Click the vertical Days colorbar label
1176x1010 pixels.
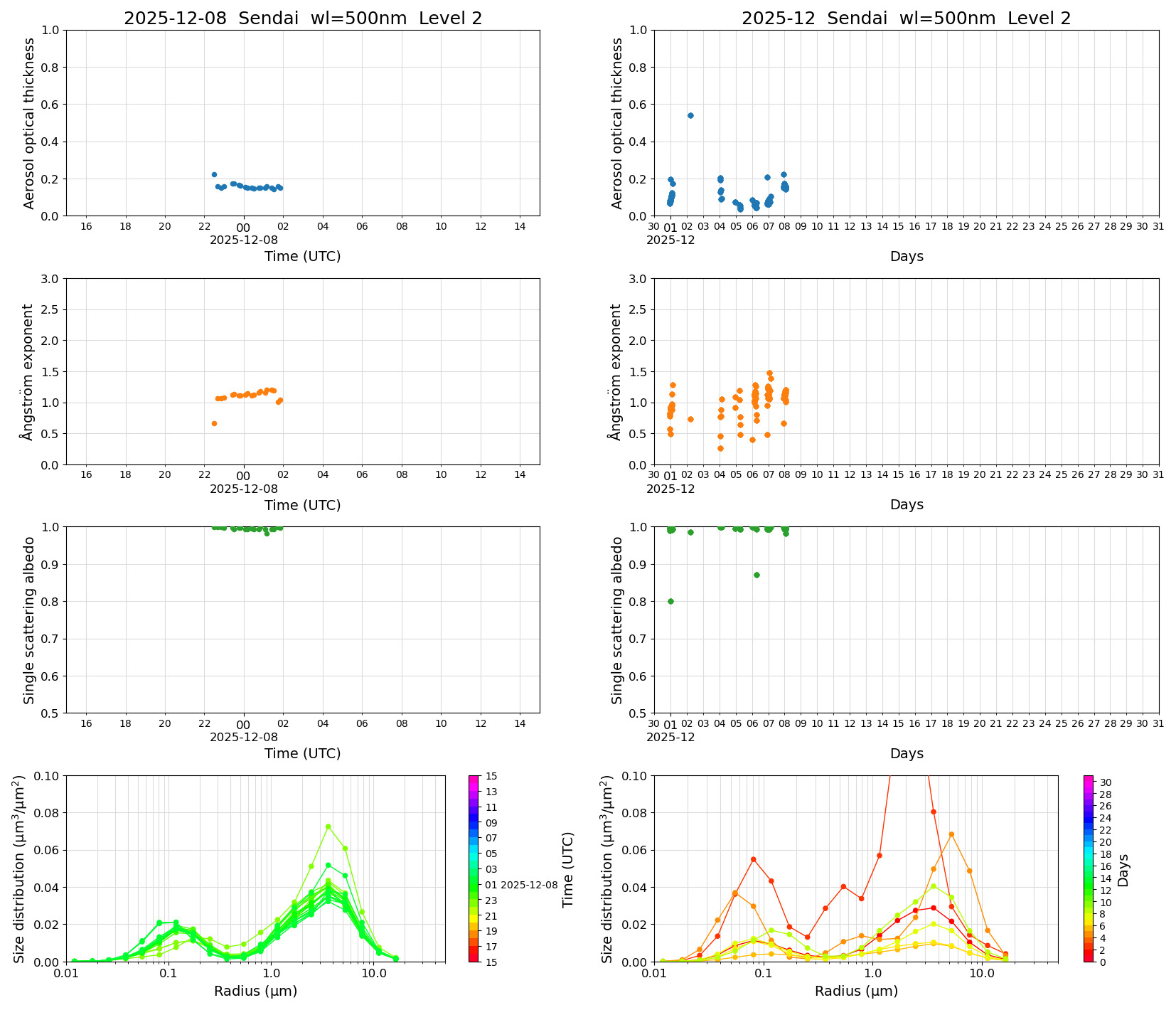[x=1123, y=869]
